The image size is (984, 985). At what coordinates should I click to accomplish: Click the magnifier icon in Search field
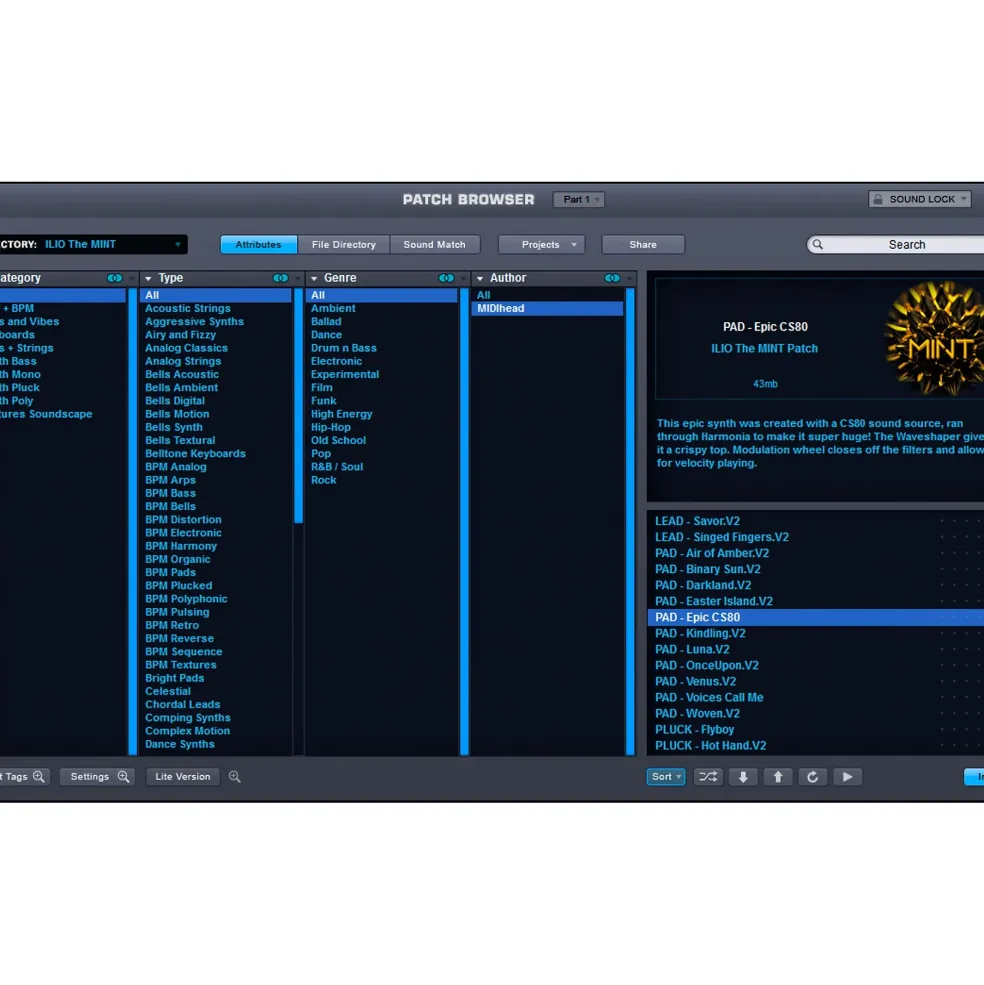pos(817,244)
